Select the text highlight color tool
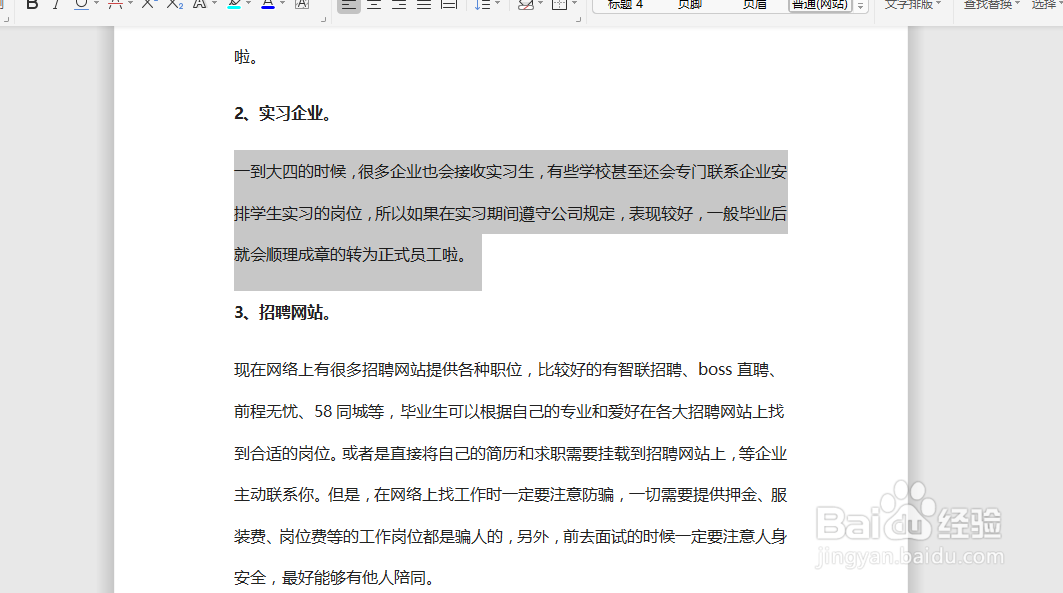 233,6
